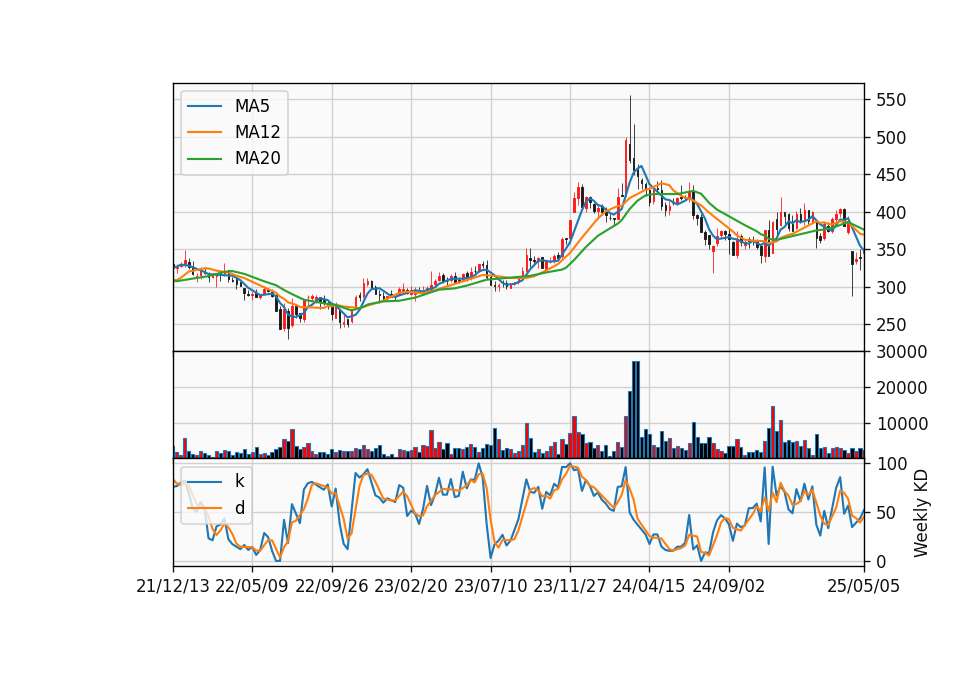
Task: Click the 25/05/05 date tick label
Action: click(864, 586)
